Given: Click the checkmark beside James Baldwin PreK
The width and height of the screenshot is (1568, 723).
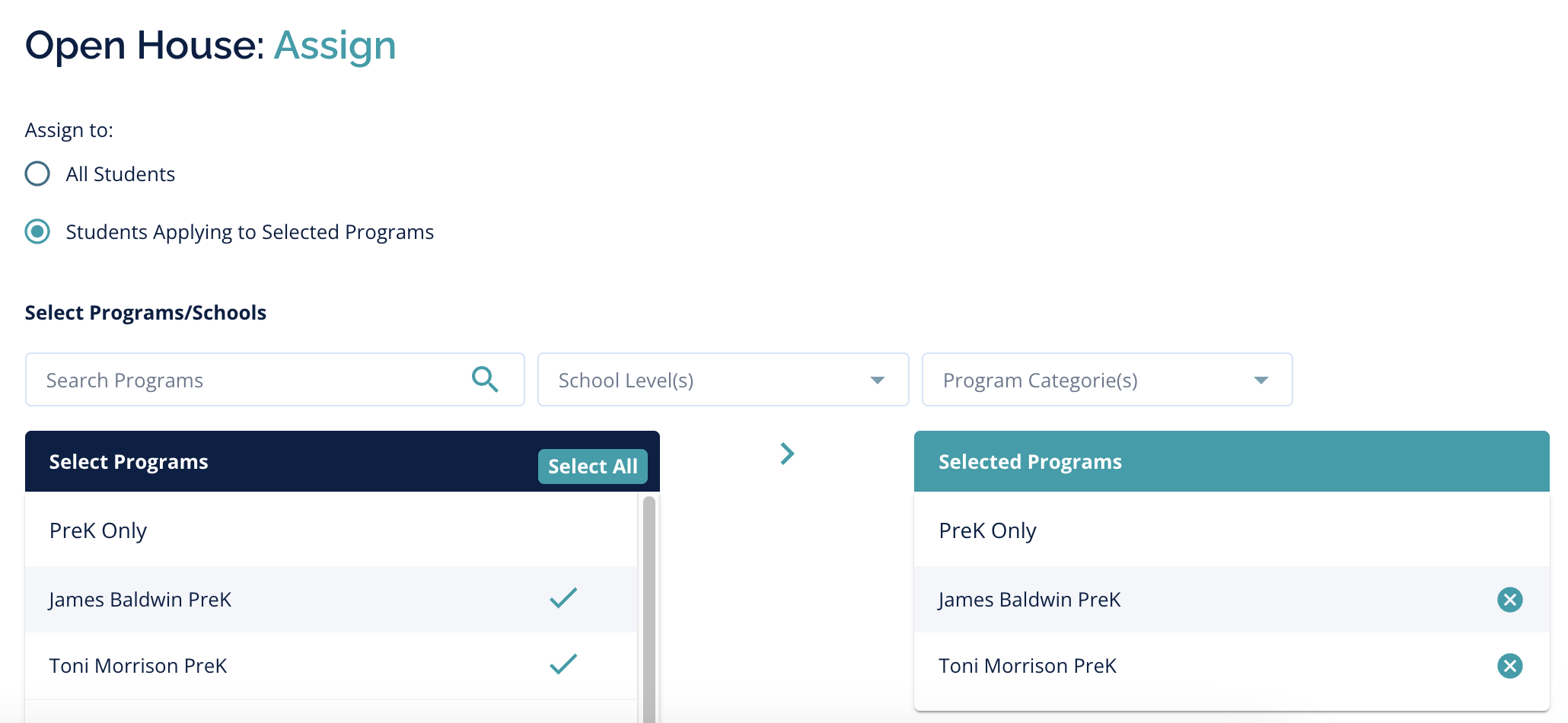Looking at the screenshot, I should (563, 599).
